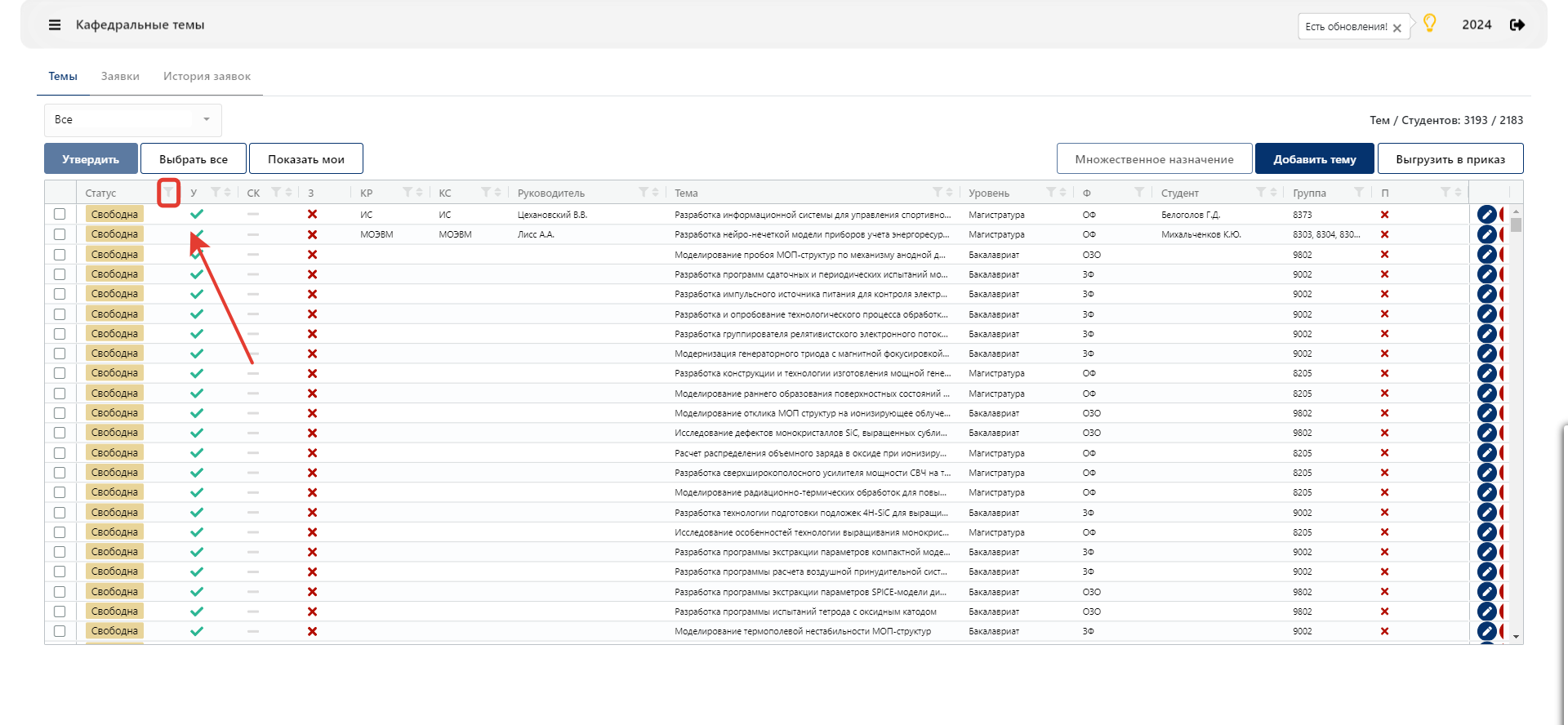1568x725 pixels.
Task: Sort by Уровень using its sort arrows
Action: [1062, 193]
